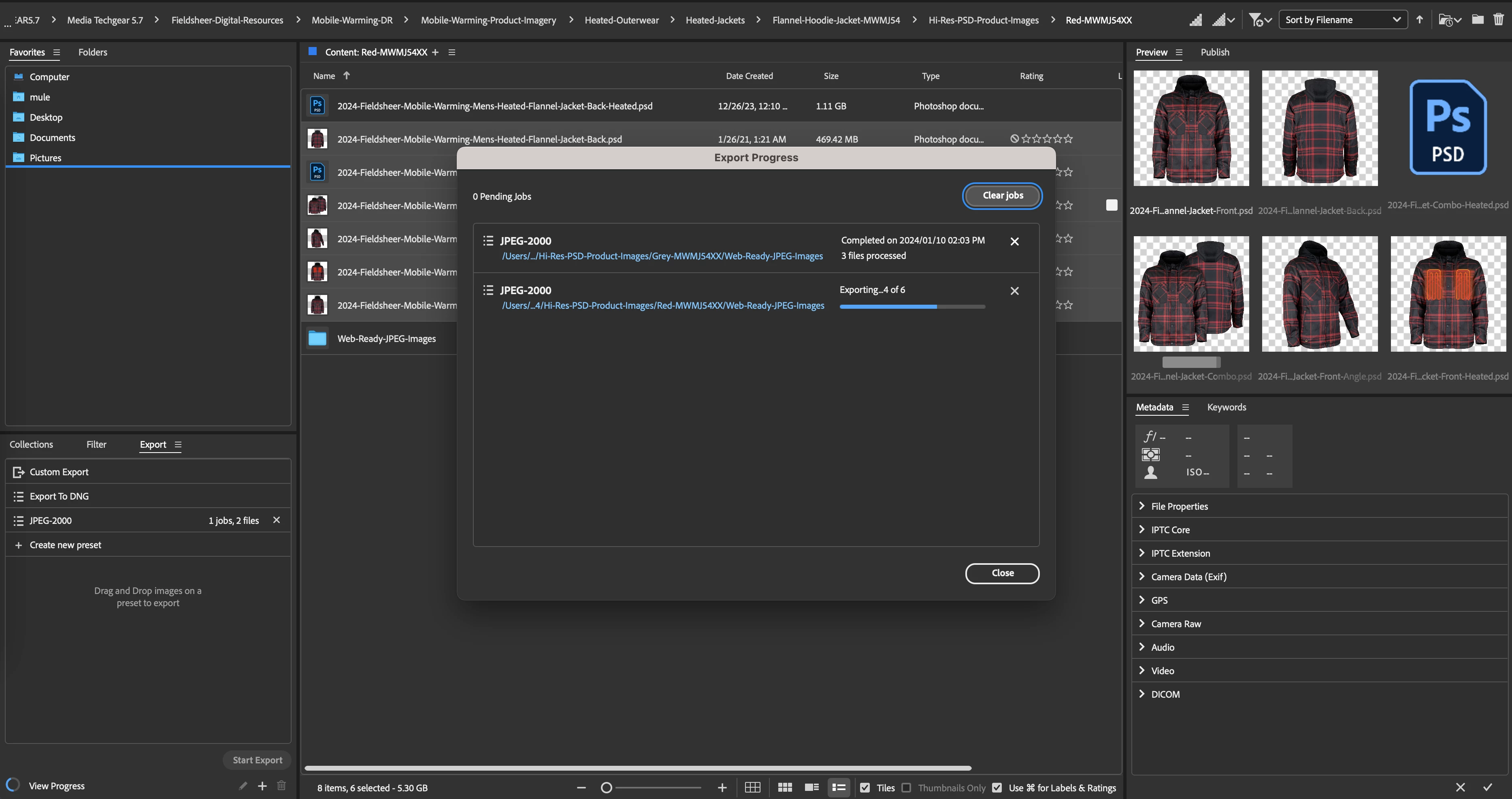The height and width of the screenshot is (799, 1512).
Task: Click the trash delete icon in top toolbar
Action: pyautogui.click(x=1499, y=20)
